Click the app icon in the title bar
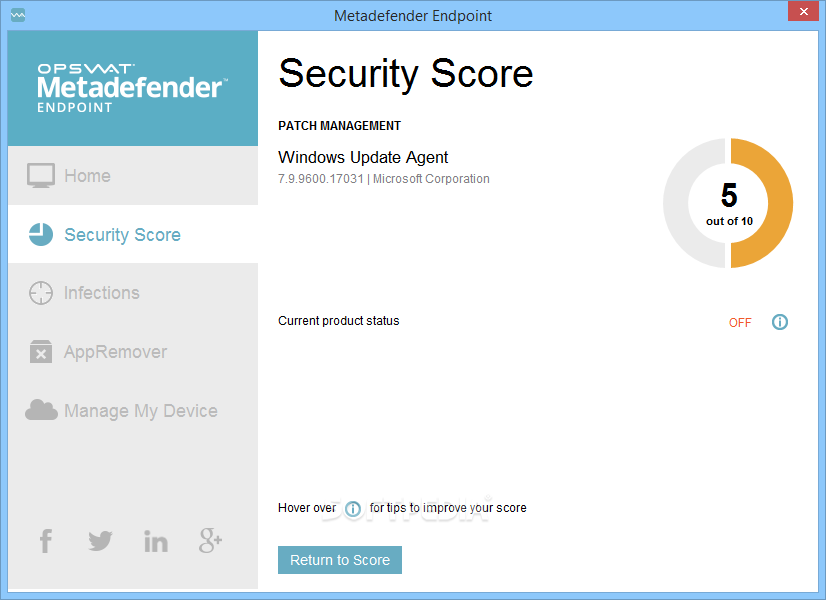The image size is (826, 600). 18,15
